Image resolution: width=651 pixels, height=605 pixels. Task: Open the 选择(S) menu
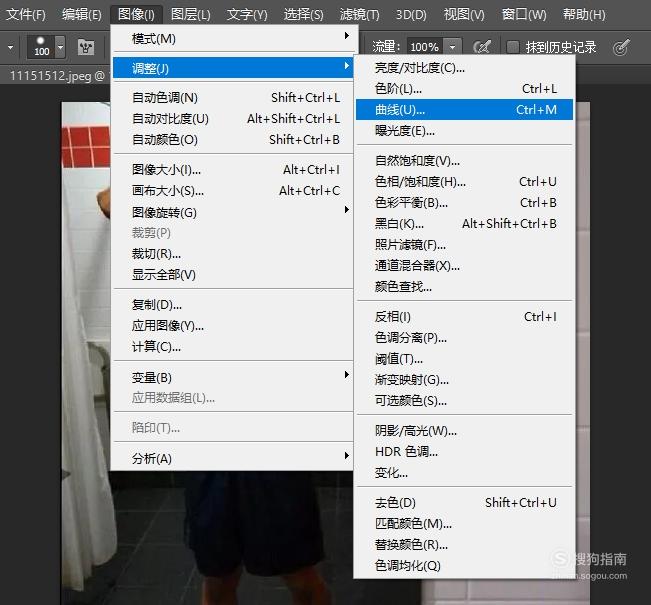tap(303, 15)
